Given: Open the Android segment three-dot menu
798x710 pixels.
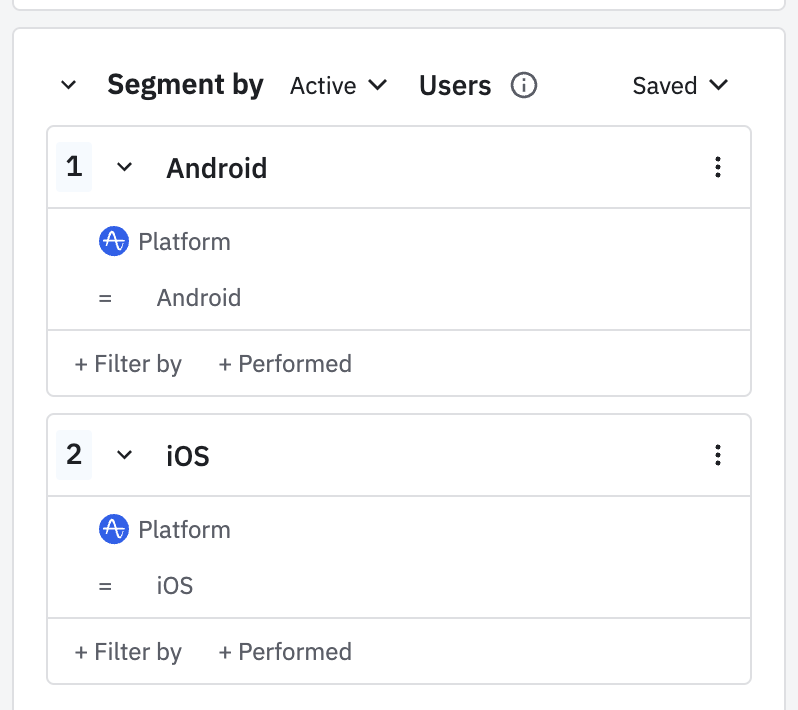Looking at the screenshot, I should point(717,168).
